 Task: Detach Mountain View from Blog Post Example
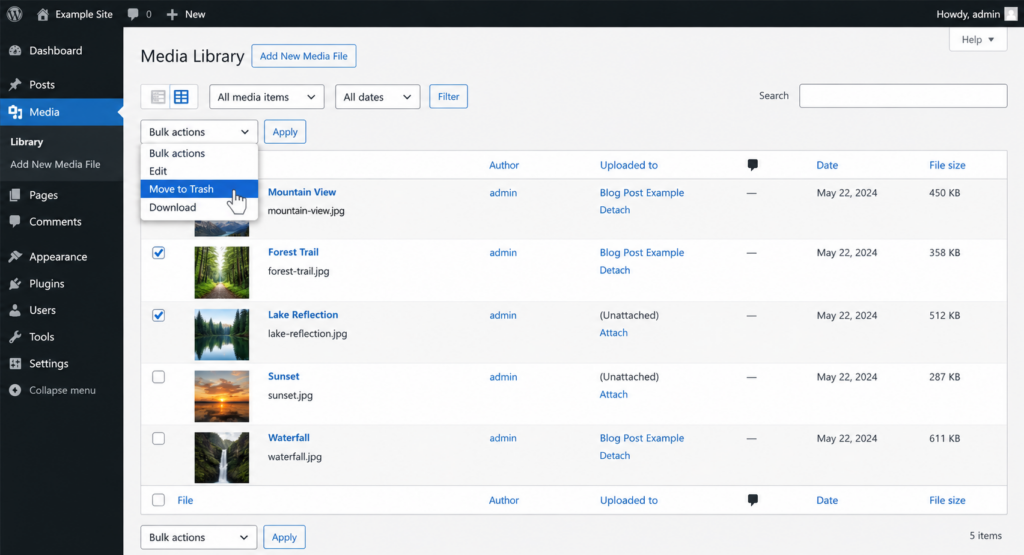point(615,210)
